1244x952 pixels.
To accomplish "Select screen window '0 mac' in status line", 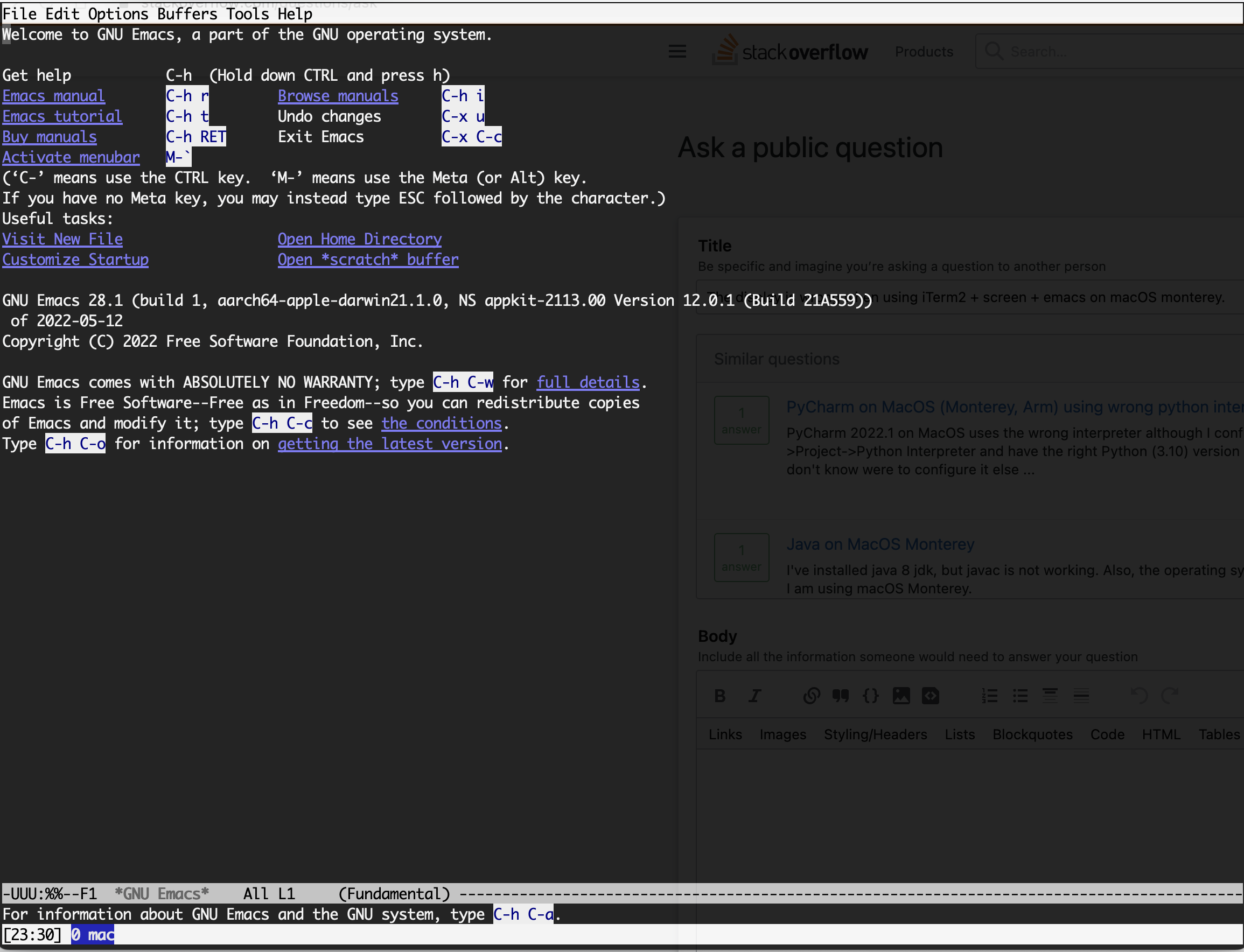I will click(x=93, y=934).
